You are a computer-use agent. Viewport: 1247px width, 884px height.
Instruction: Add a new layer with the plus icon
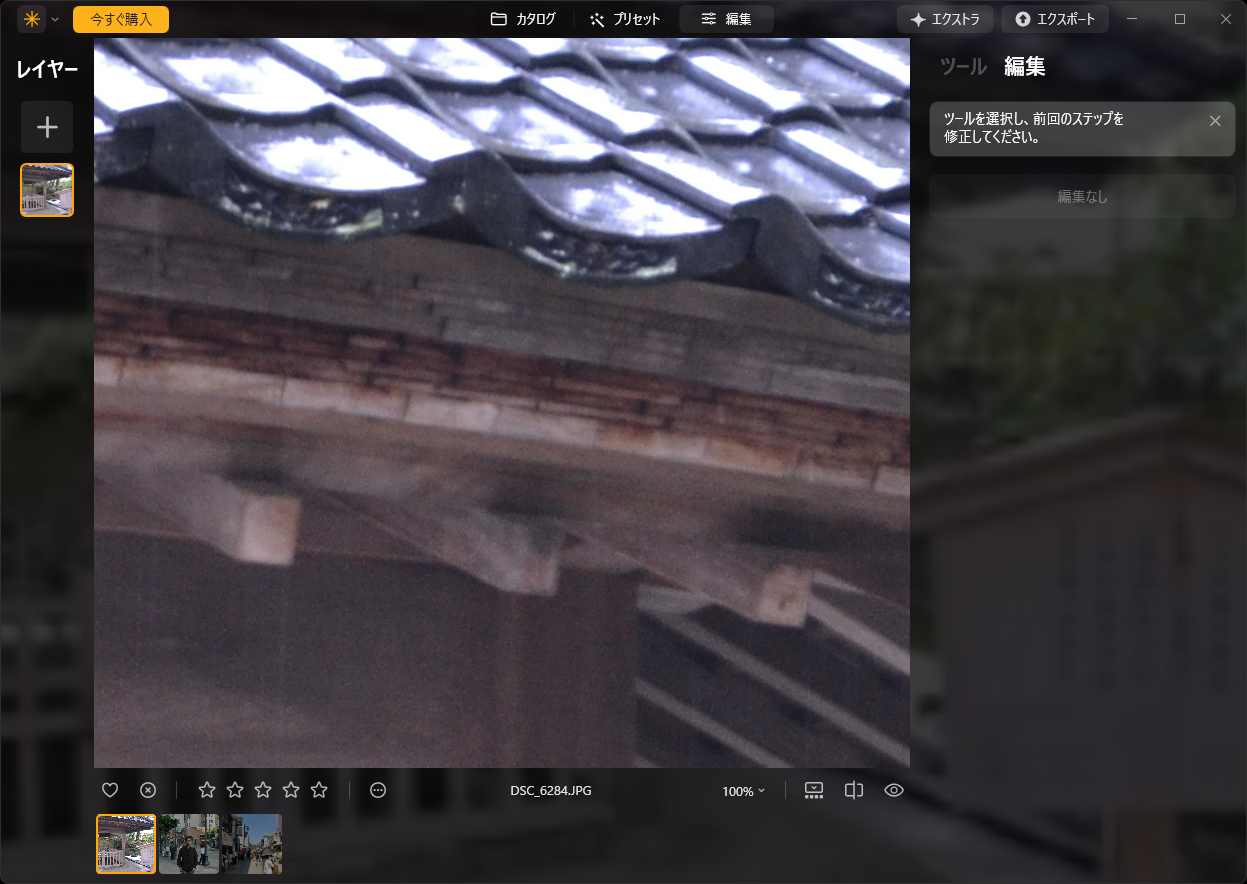point(46,127)
